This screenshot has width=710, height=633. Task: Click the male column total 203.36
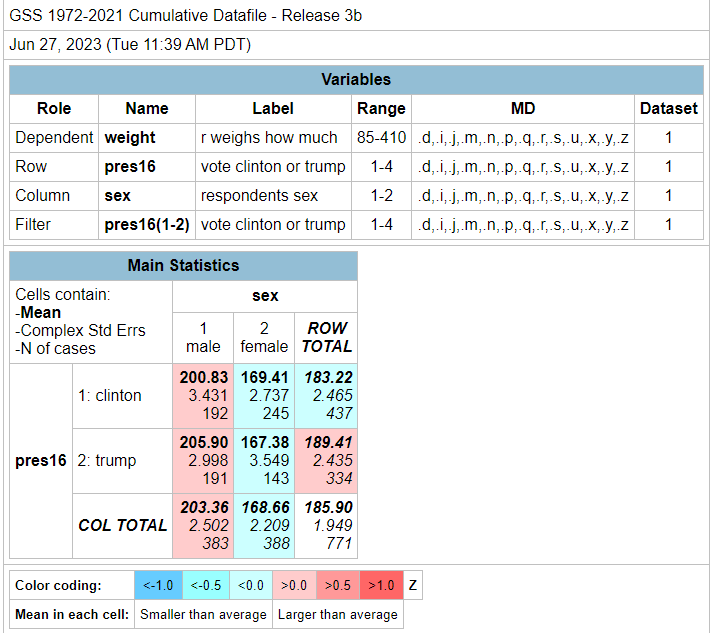point(204,508)
